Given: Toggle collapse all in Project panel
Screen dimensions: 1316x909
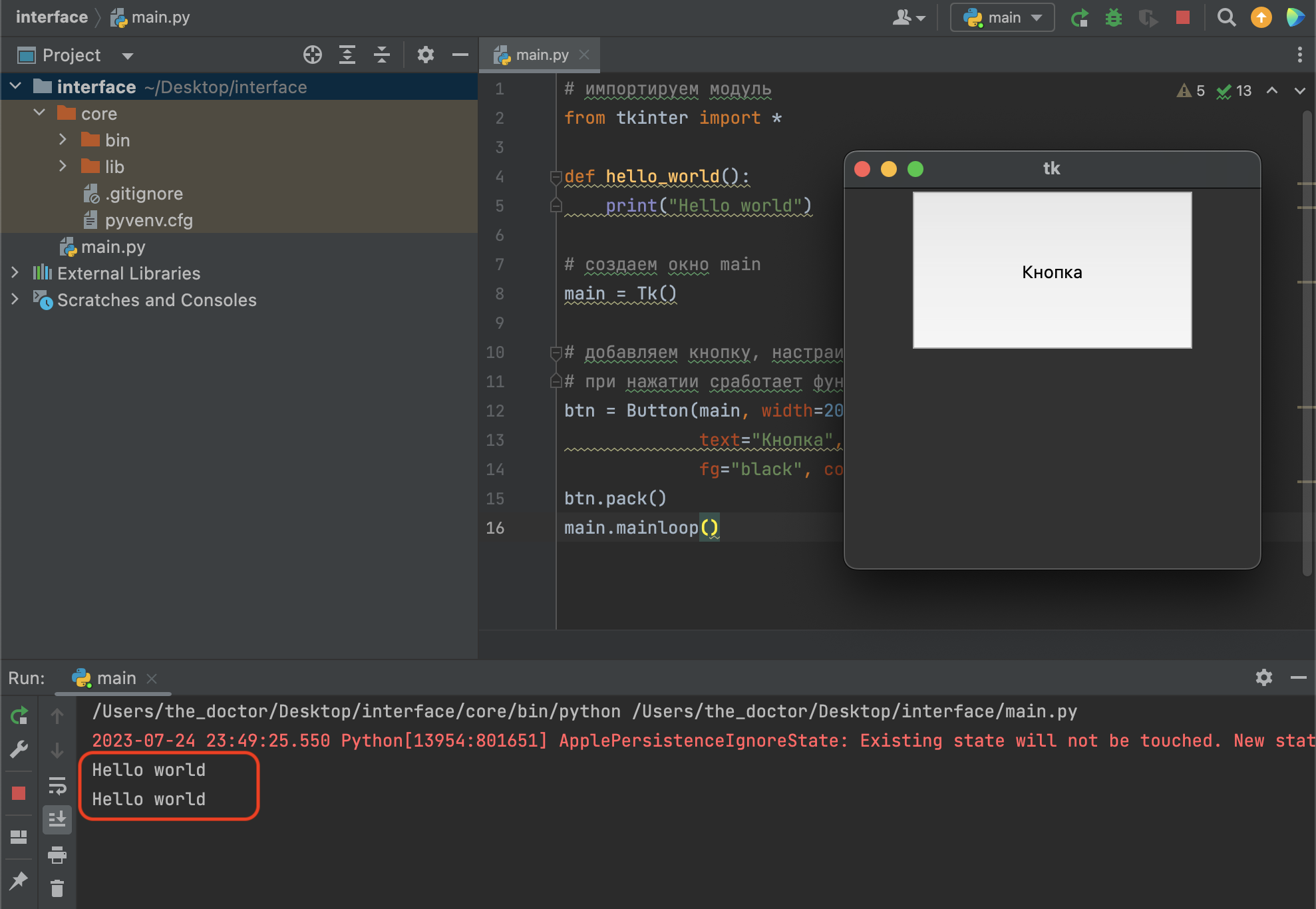Looking at the screenshot, I should pos(383,55).
